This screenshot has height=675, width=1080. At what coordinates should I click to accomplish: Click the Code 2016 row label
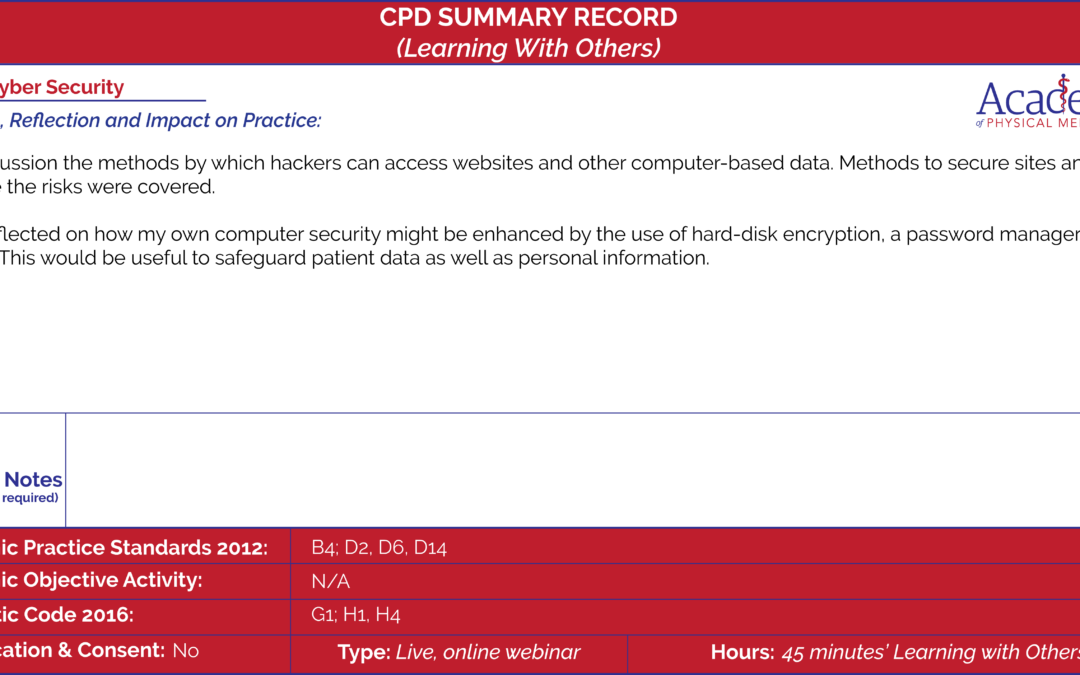[x=67, y=614]
